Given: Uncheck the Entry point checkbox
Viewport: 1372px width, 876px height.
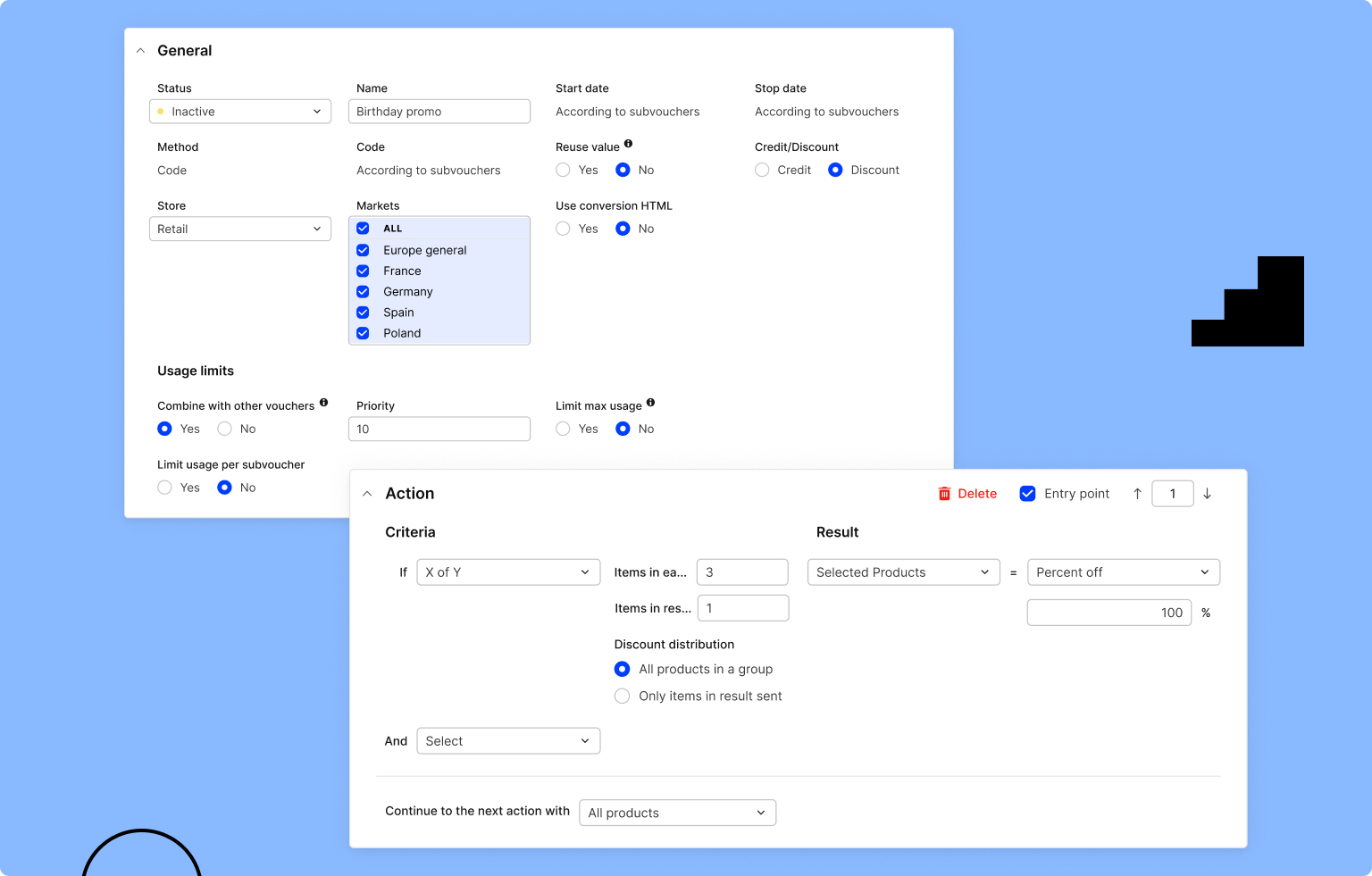Looking at the screenshot, I should click(1027, 494).
